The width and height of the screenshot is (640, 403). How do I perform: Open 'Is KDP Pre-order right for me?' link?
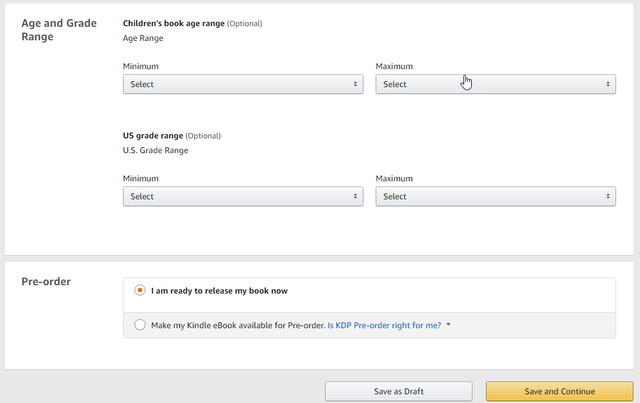point(384,325)
